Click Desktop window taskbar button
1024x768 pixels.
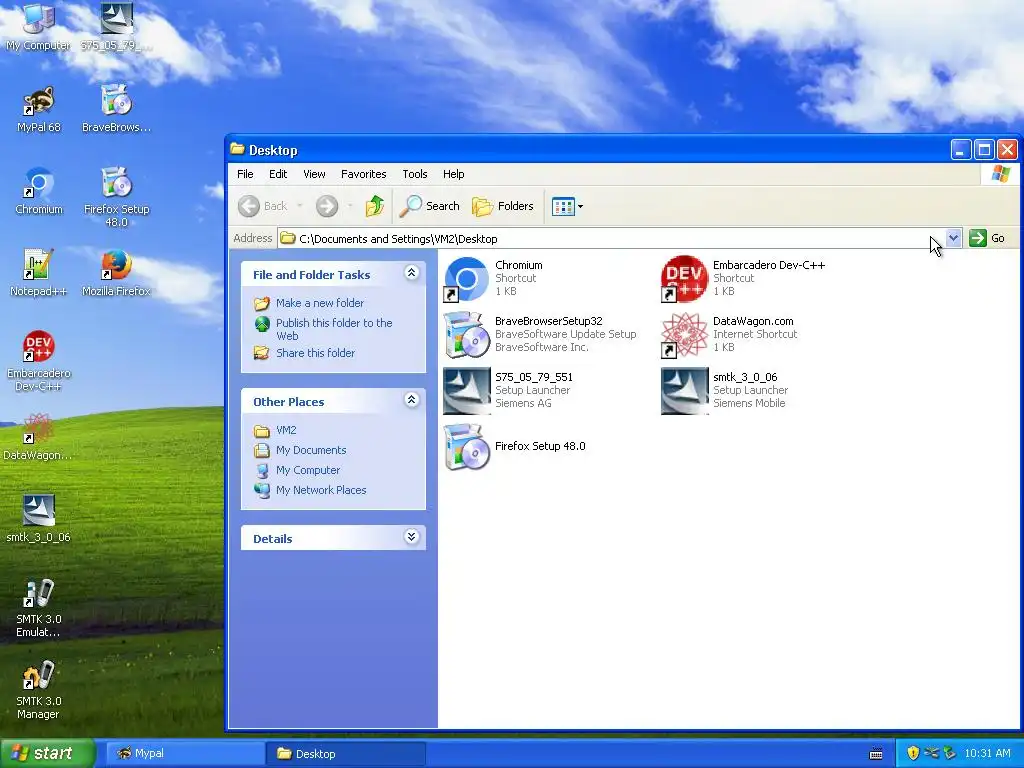pyautogui.click(x=345, y=754)
